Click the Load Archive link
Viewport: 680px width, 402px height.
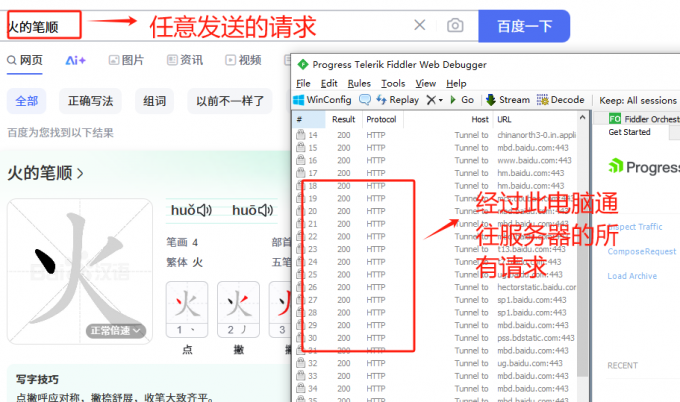[632, 276]
